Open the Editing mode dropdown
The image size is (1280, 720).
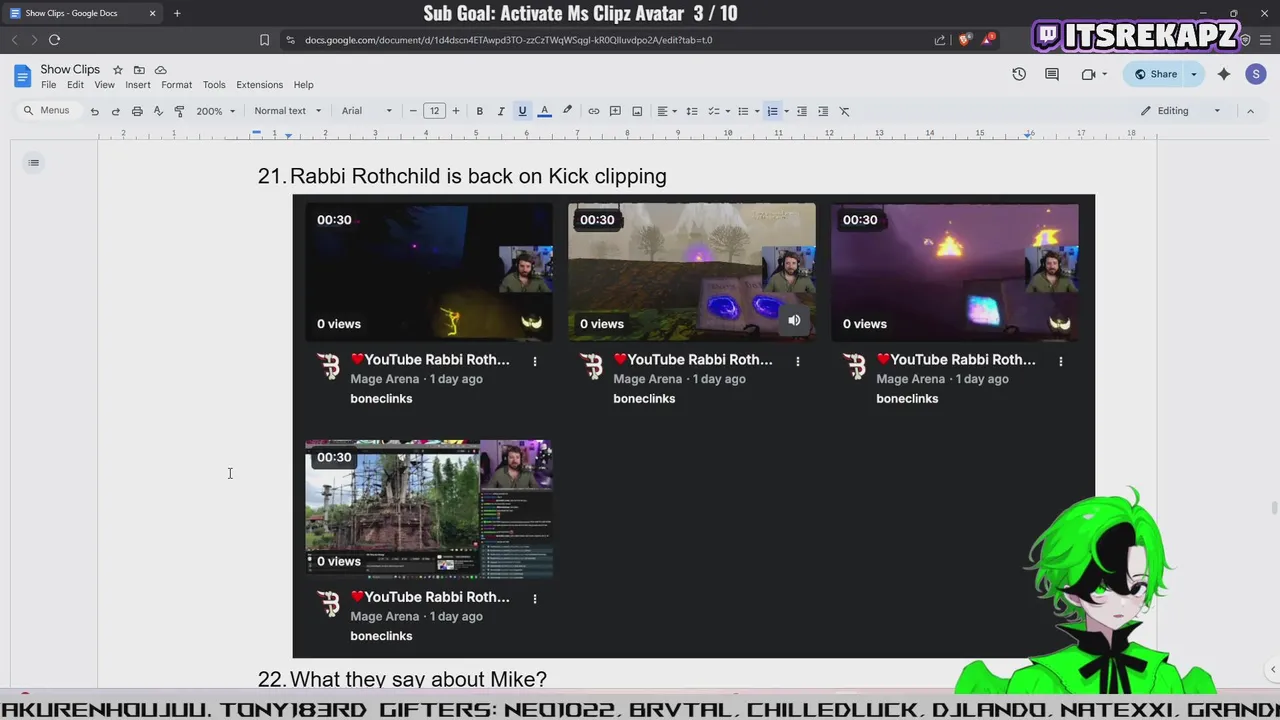tap(1182, 111)
